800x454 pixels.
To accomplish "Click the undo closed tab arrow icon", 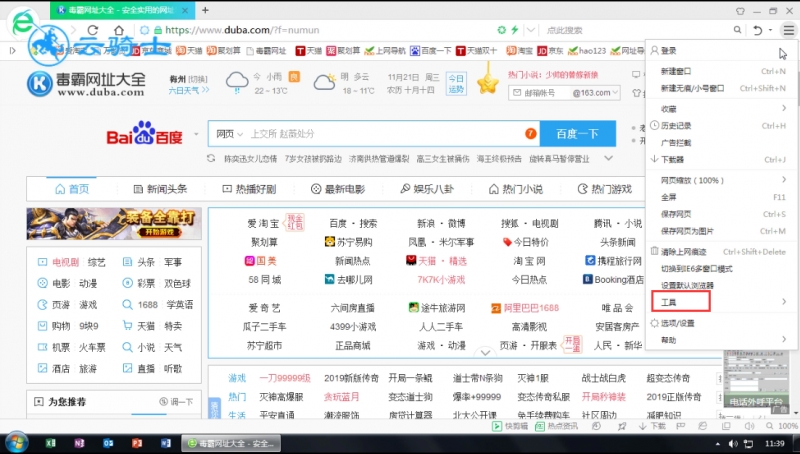I will [758, 30].
